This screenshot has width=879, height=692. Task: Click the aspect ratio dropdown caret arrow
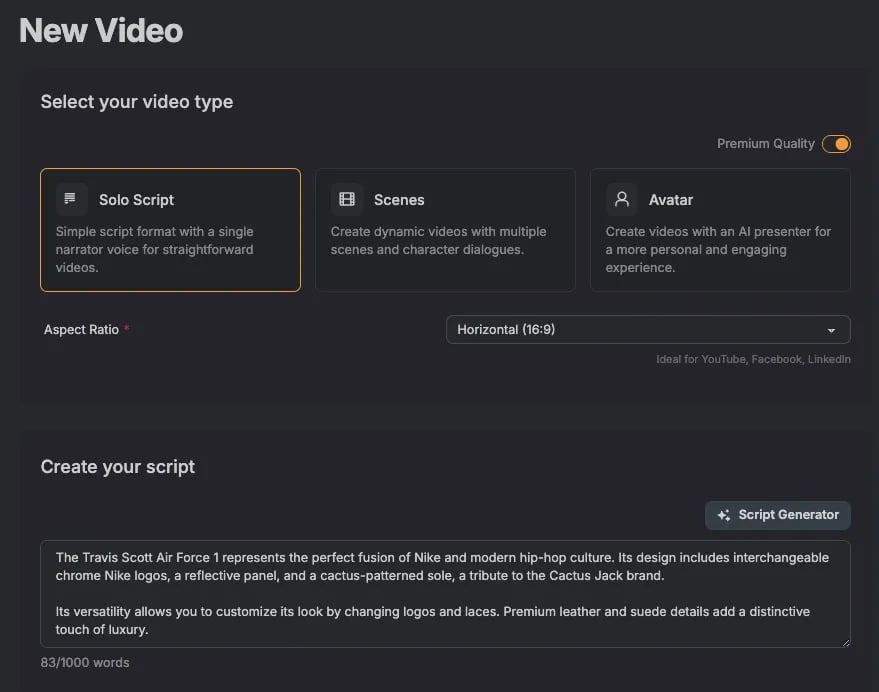click(831, 330)
